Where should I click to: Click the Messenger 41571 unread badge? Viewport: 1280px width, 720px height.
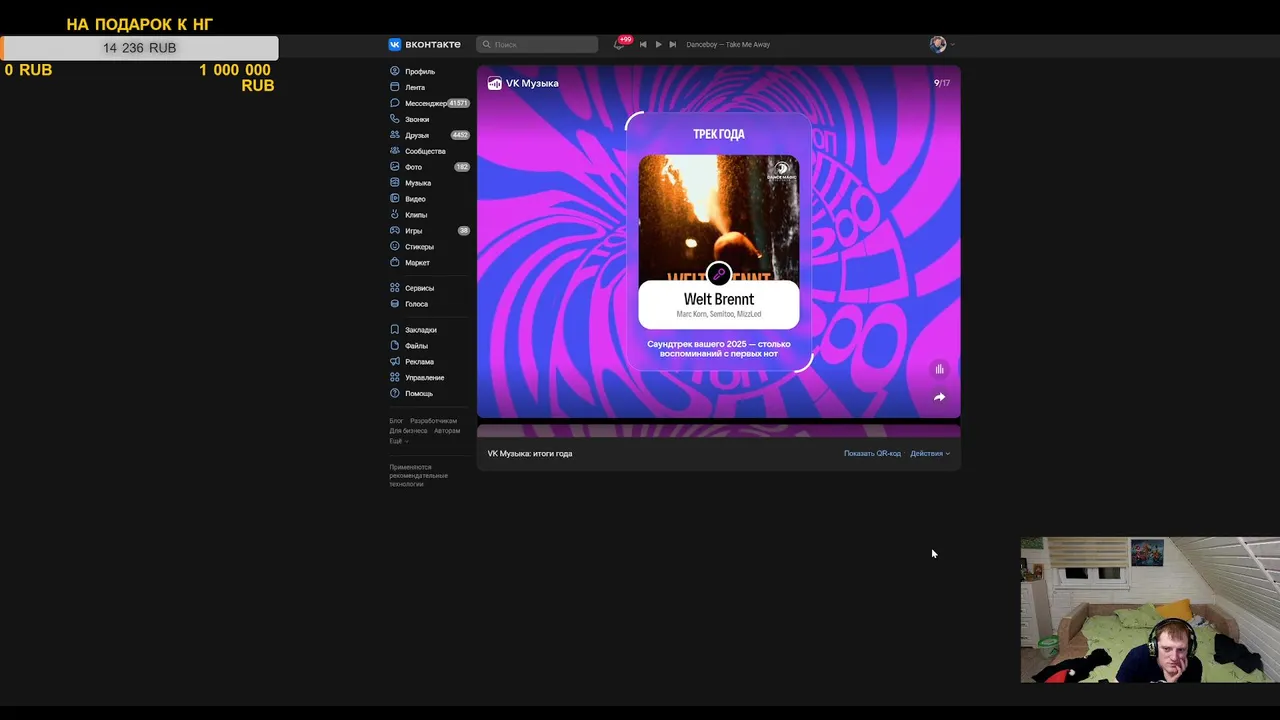click(459, 103)
